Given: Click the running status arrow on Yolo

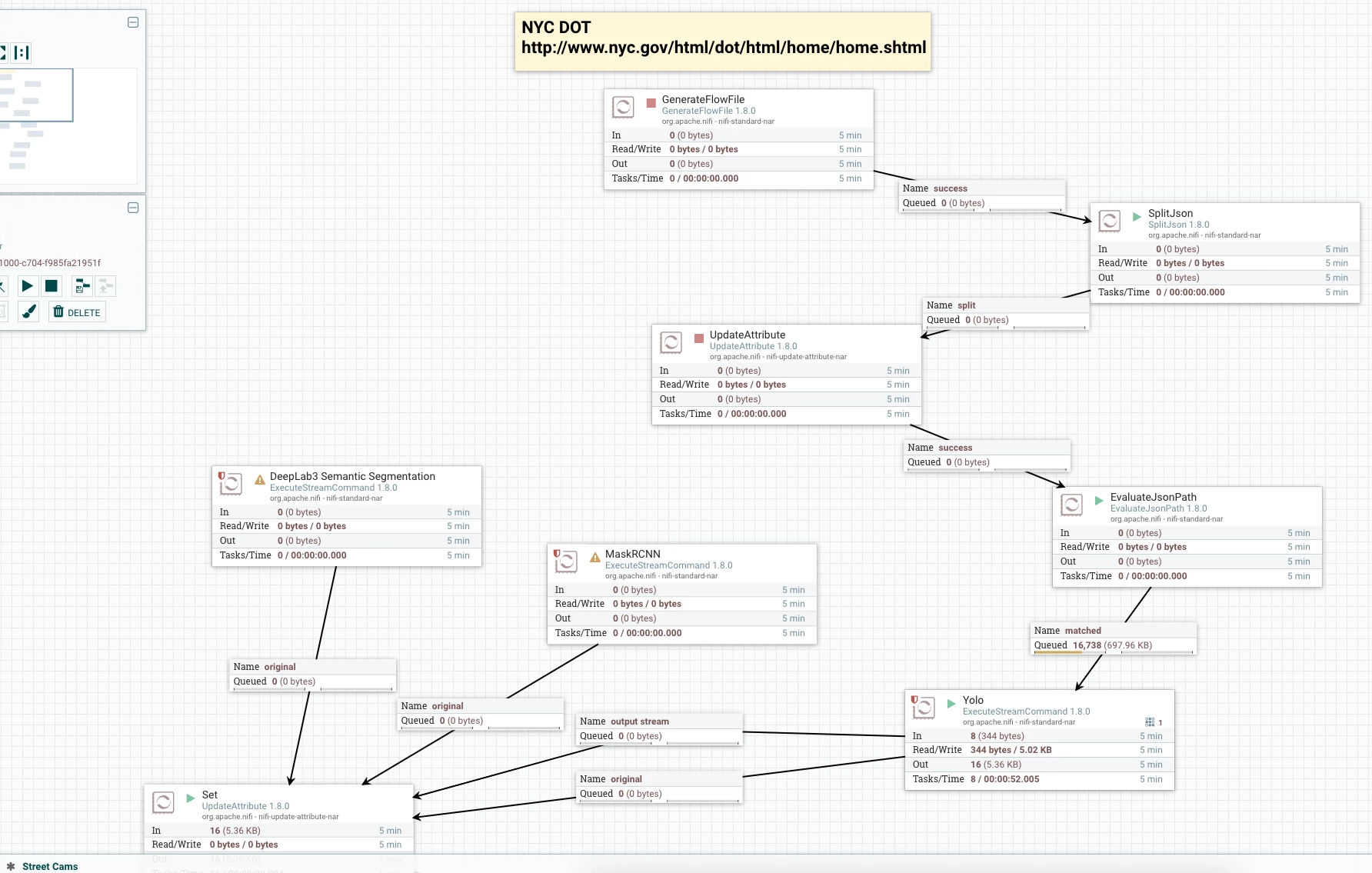Looking at the screenshot, I should (952, 703).
